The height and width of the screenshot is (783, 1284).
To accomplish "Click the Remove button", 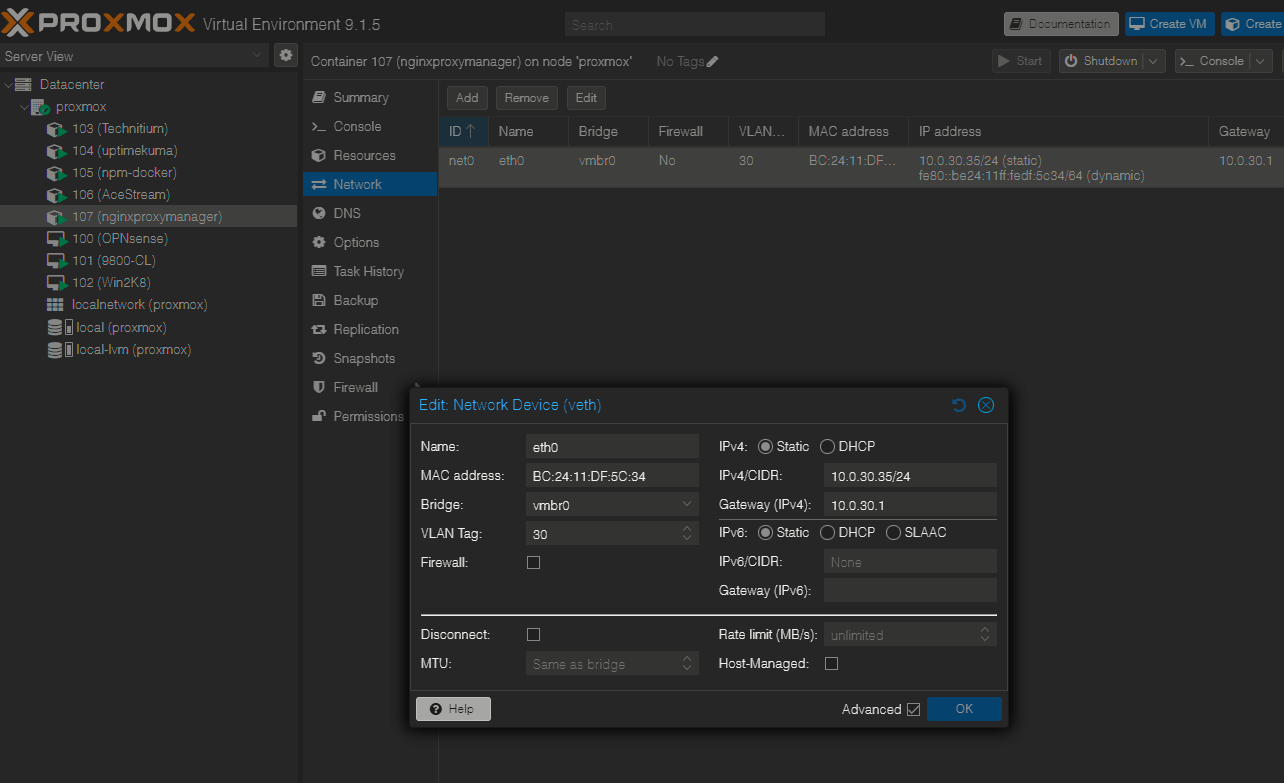I will (x=526, y=98).
